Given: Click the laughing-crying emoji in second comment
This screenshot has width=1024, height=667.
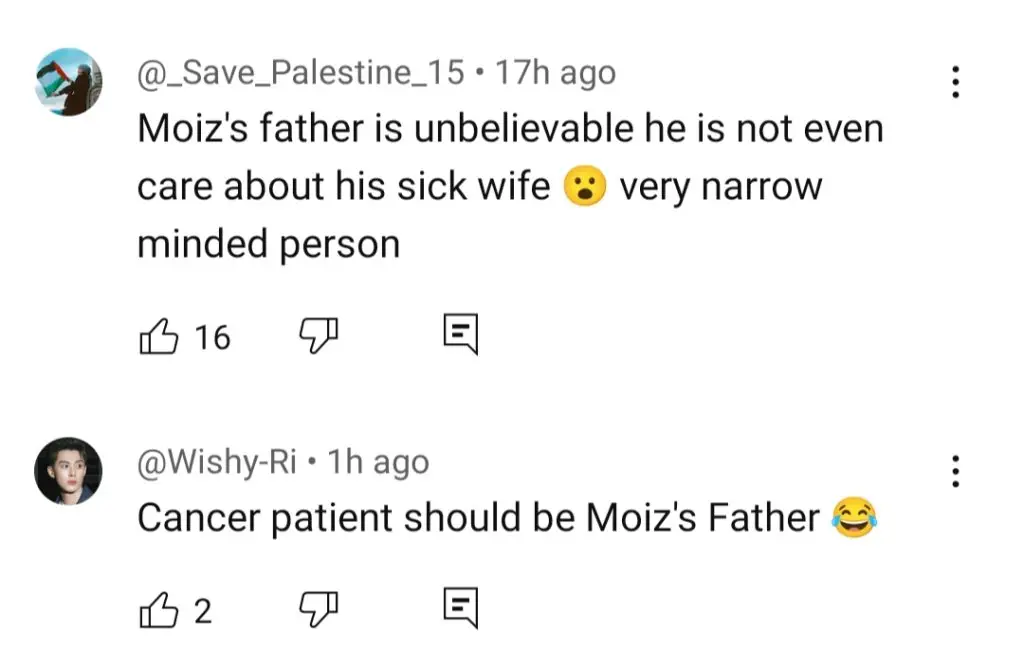Looking at the screenshot, I should click(x=853, y=518).
